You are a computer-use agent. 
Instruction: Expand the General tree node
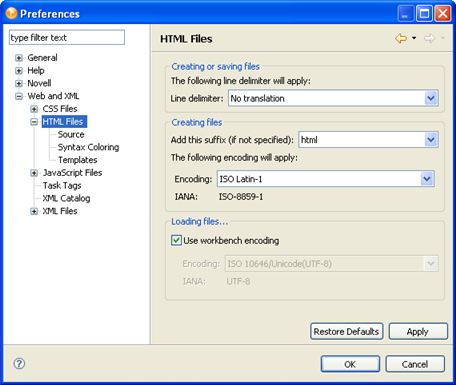[x=19, y=58]
